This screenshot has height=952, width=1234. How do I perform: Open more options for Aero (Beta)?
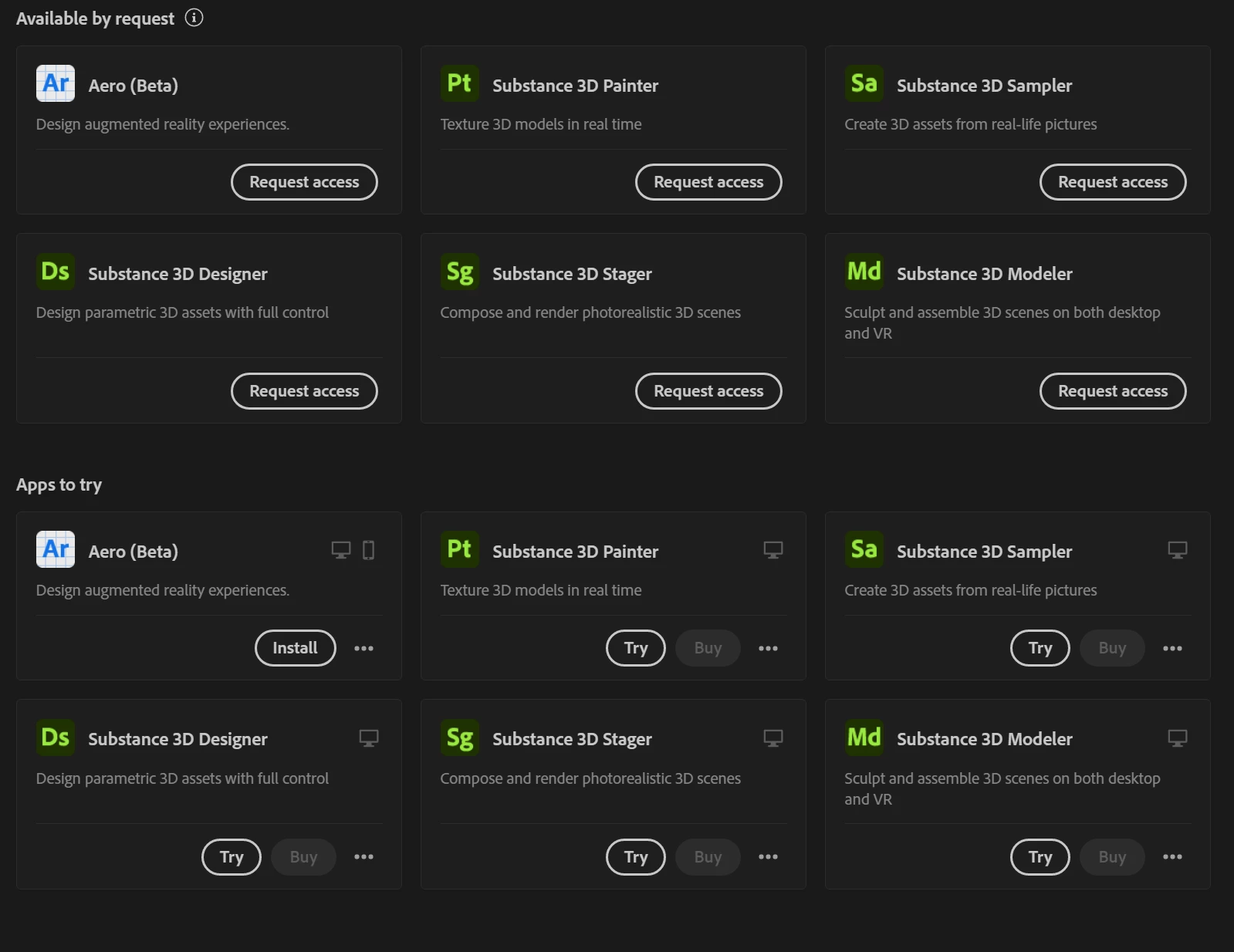point(364,648)
